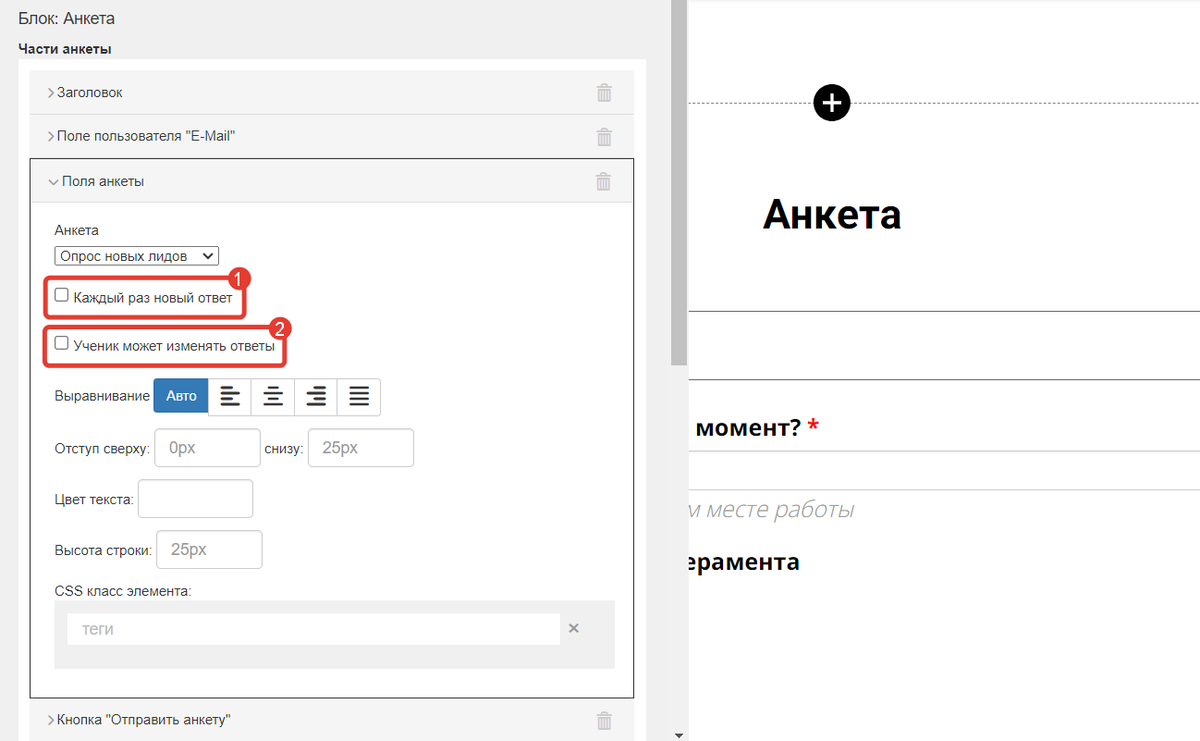Click the снизу offset input field

tap(361, 448)
